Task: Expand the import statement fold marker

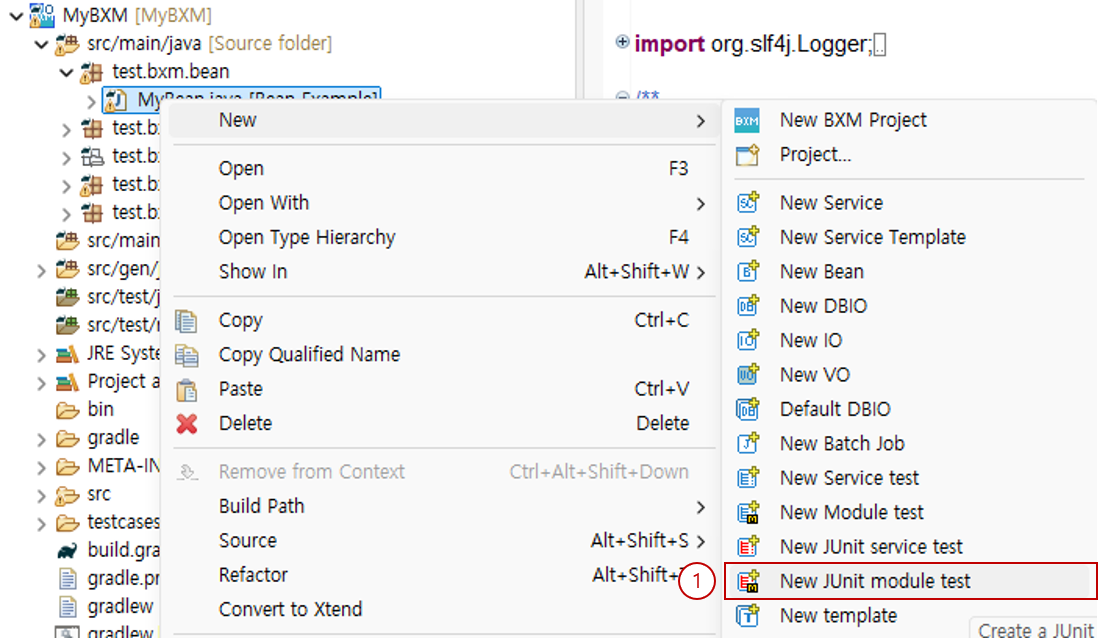Action: coord(622,43)
